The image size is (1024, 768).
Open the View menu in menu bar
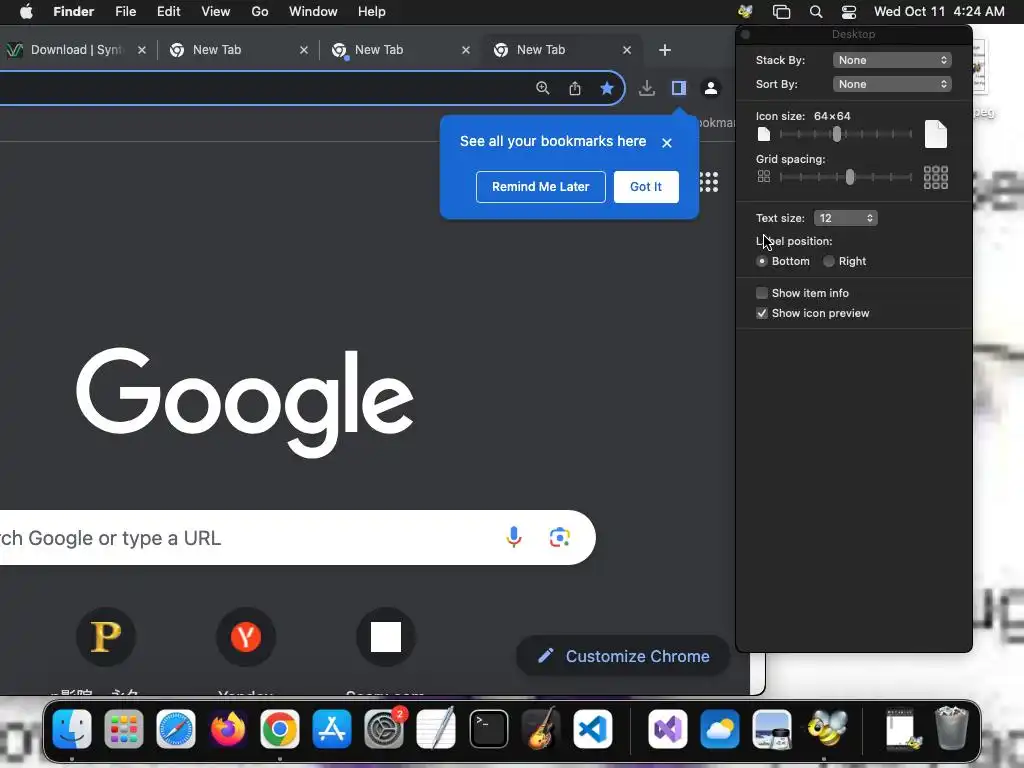(x=216, y=12)
